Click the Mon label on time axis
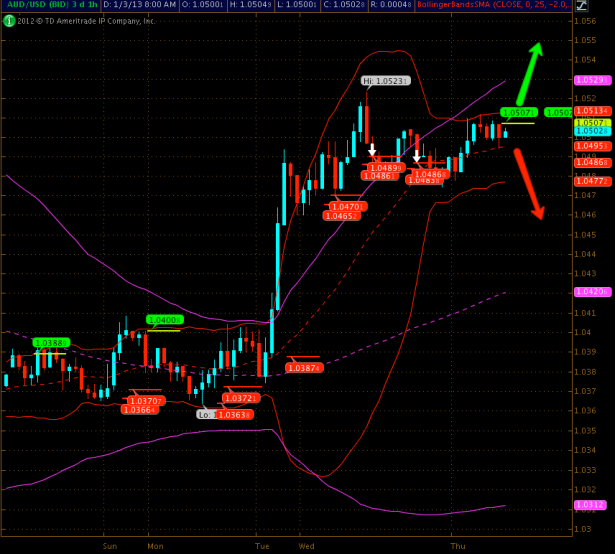Viewport: 615px width, 554px height. click(155, 546)
